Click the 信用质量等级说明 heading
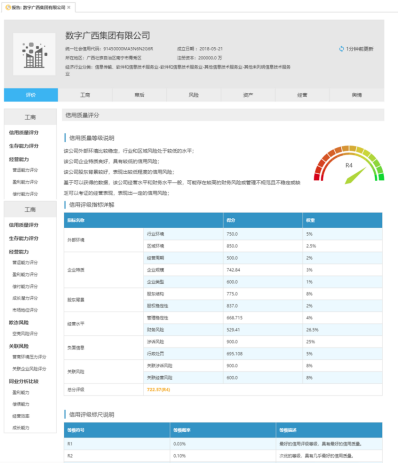The image size is (398, 464). (x=92, y=138)
